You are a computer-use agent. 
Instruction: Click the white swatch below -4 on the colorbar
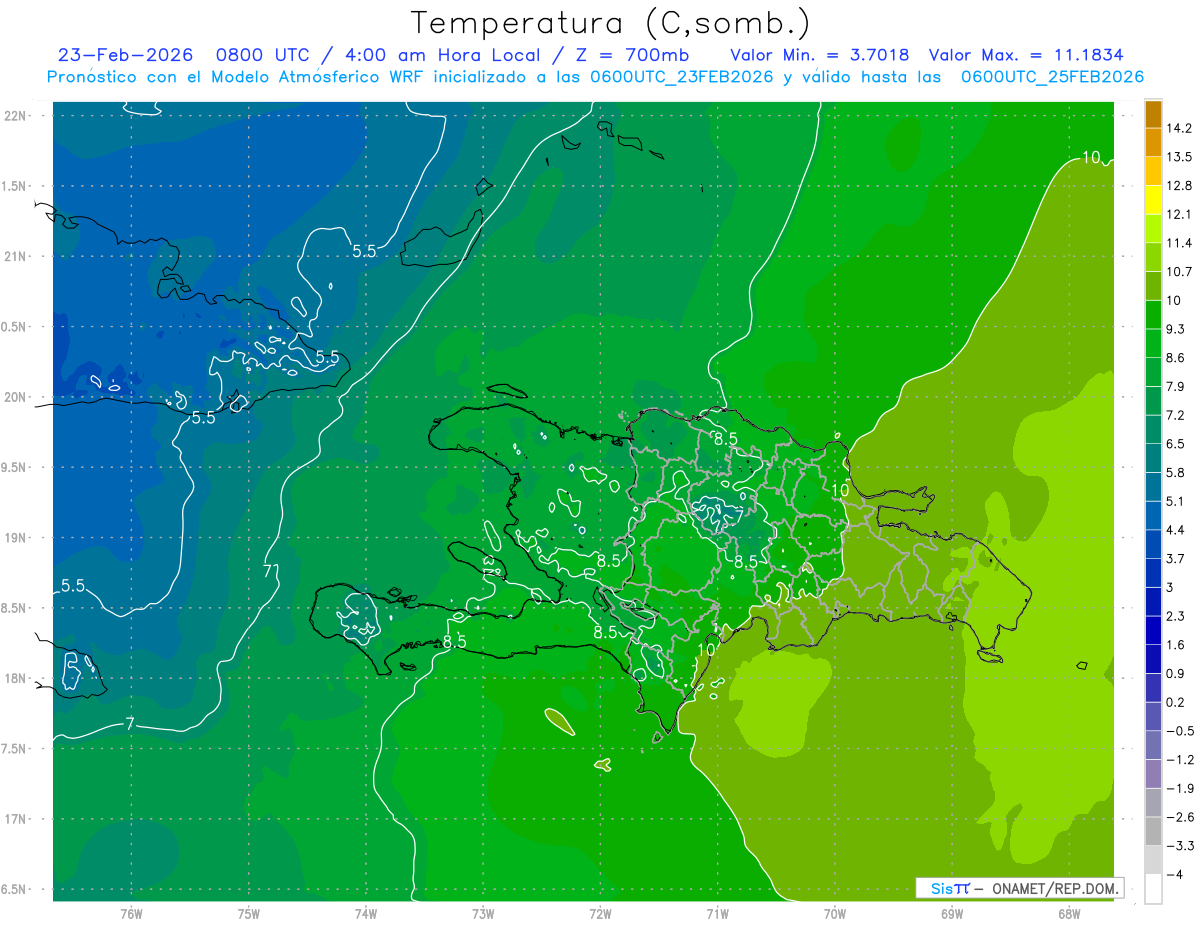[1153, 889]
